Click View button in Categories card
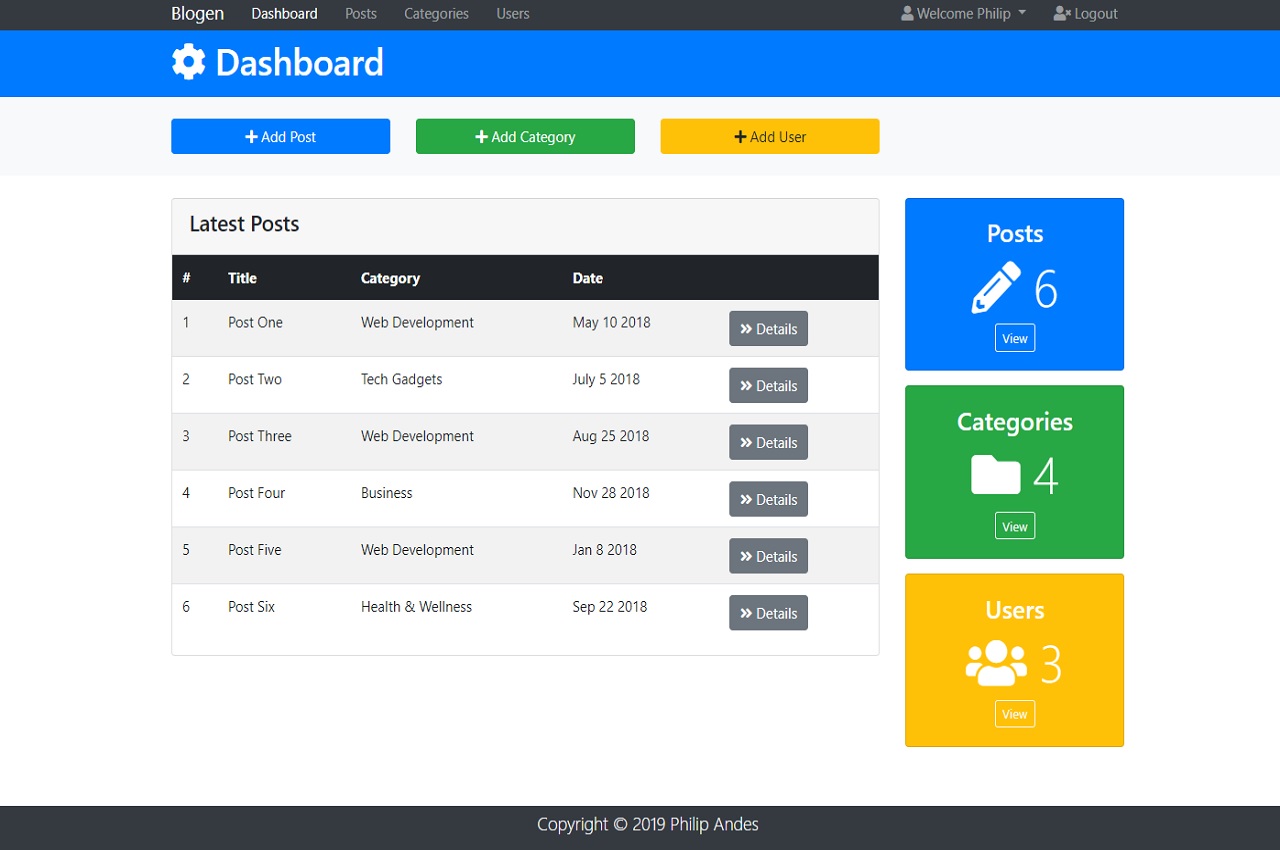This screenshot has width=1280, height=850. [1015, 526]
